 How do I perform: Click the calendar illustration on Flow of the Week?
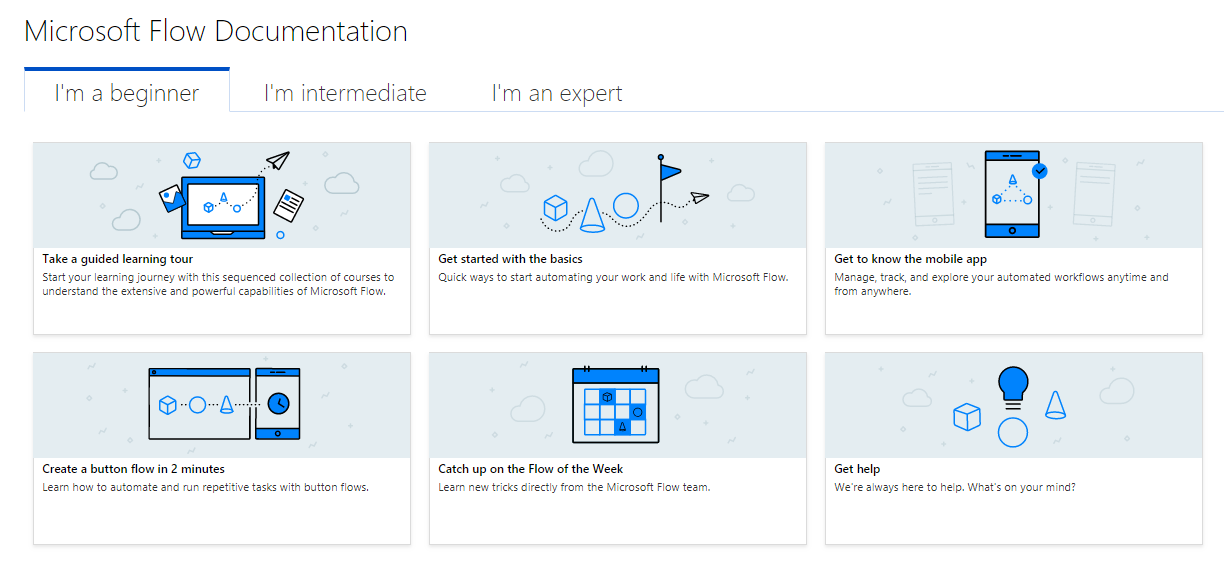pyautogui.click(x=617, y=405)
